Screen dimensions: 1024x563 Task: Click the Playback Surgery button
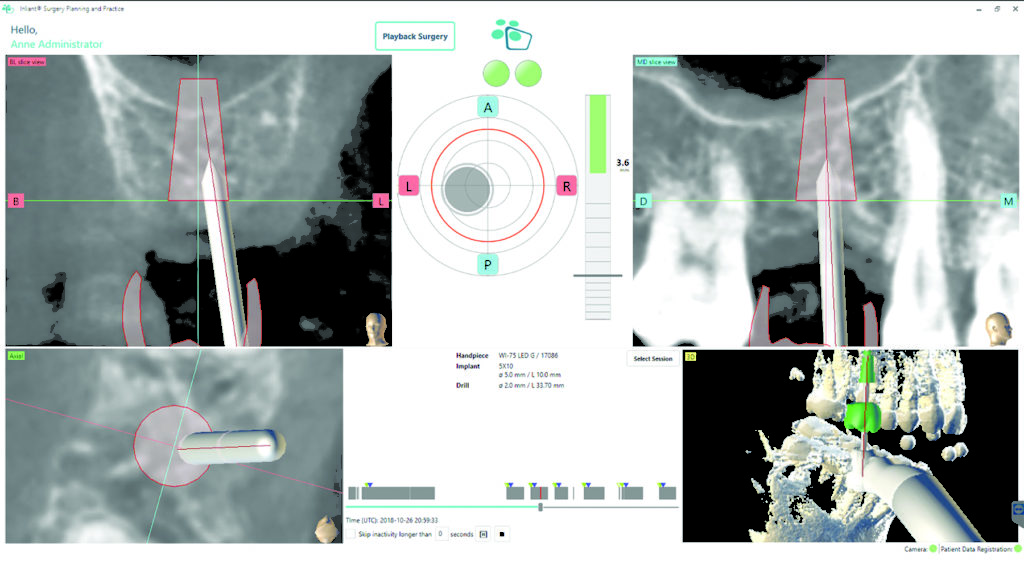[x=415, y=37]
